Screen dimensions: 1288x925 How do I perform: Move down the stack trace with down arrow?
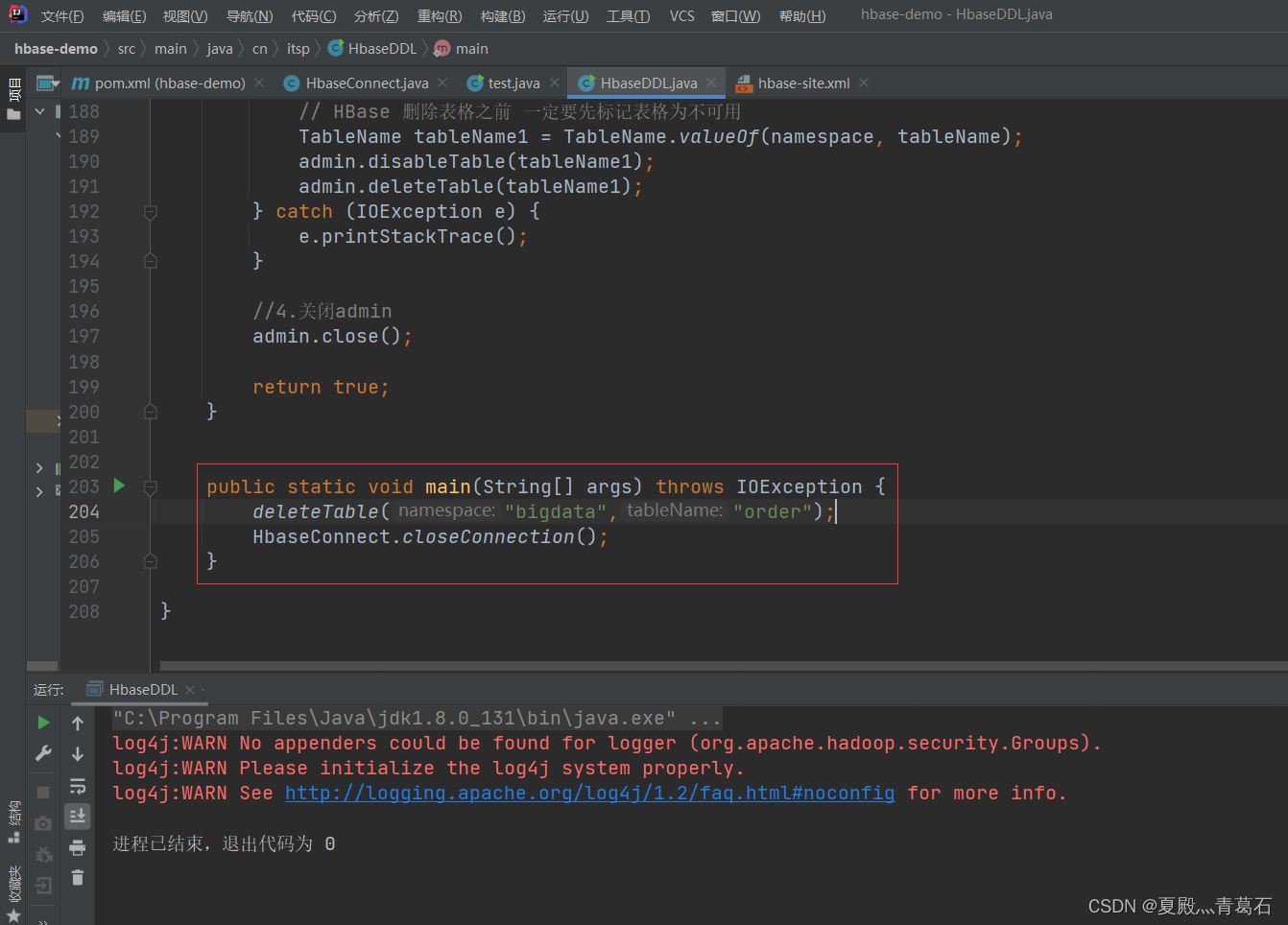coord(78,754)
